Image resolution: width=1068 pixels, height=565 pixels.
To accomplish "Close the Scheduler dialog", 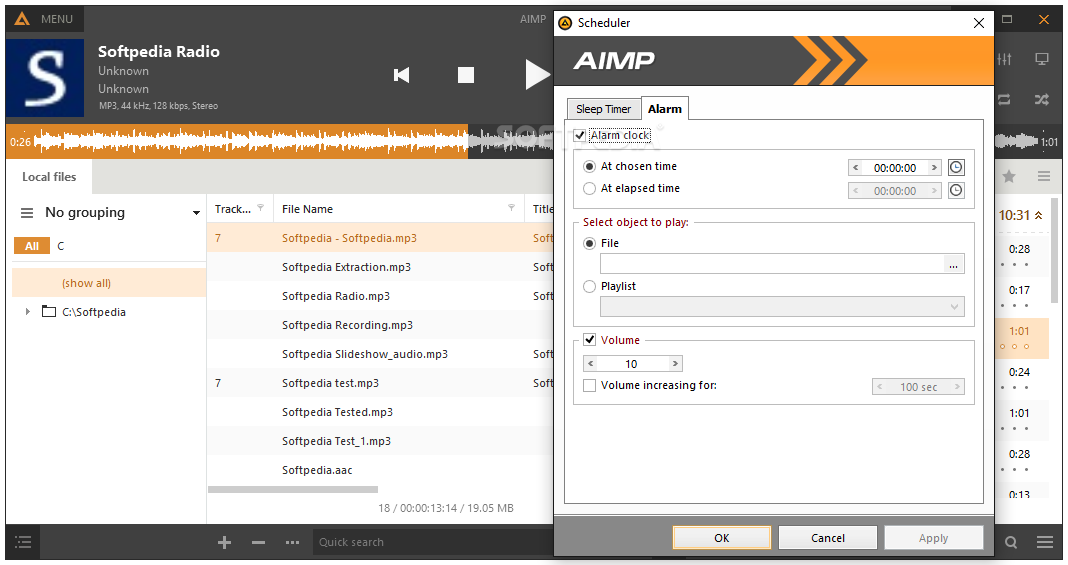I will [979, 23].
